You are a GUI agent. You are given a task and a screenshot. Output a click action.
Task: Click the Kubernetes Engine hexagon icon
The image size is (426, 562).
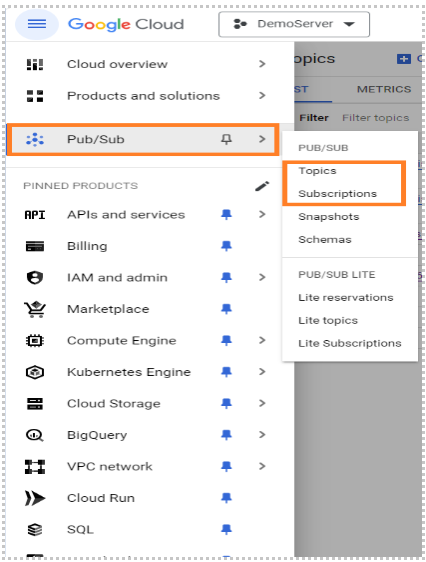(x=35, y=372)
